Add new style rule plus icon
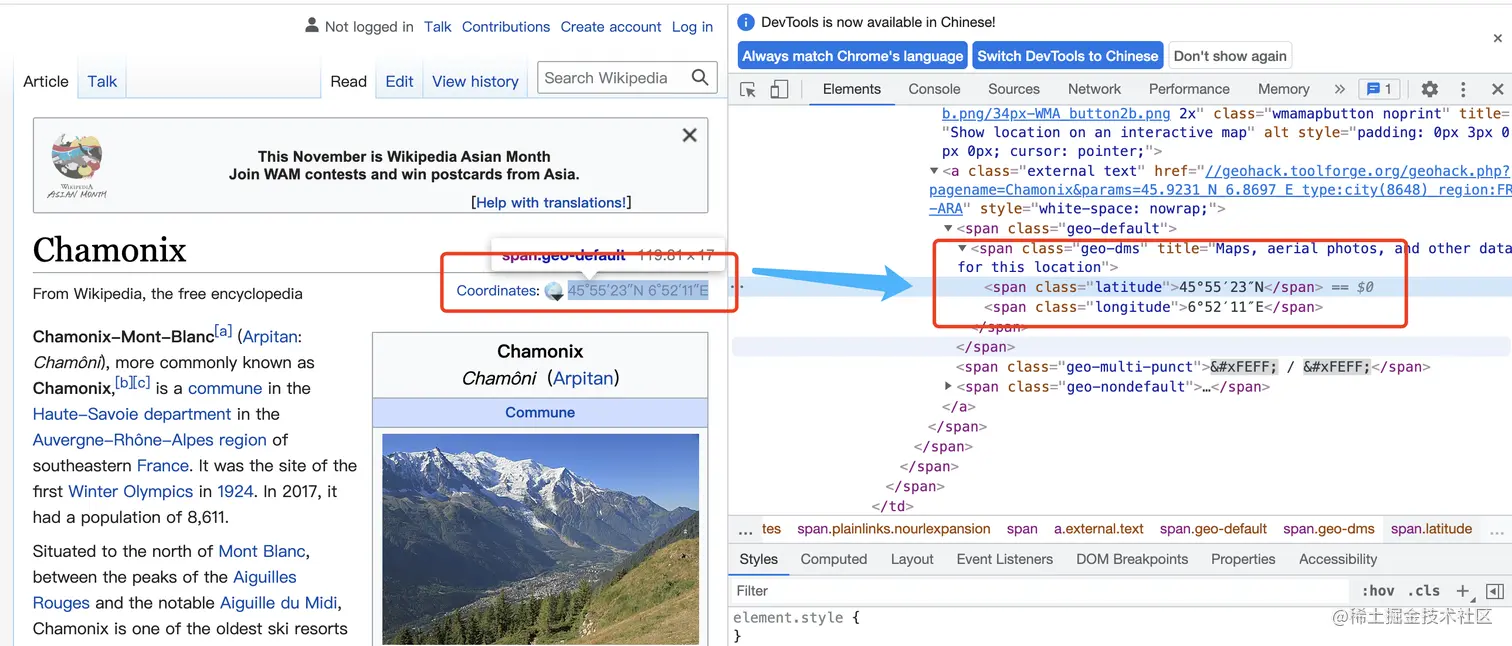 coord(1462,591)
